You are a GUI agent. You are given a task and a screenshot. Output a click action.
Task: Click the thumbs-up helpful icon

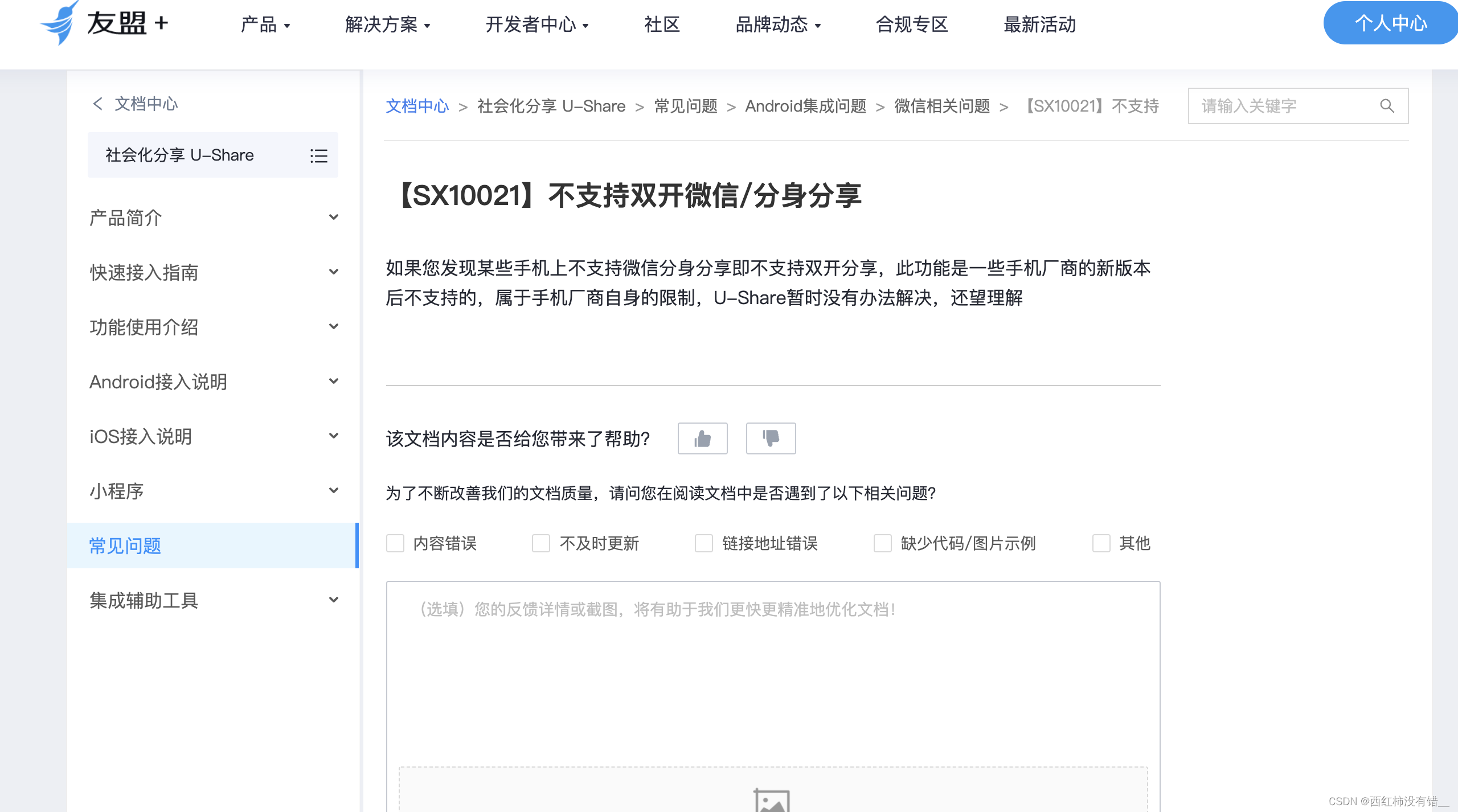(702, 438)
